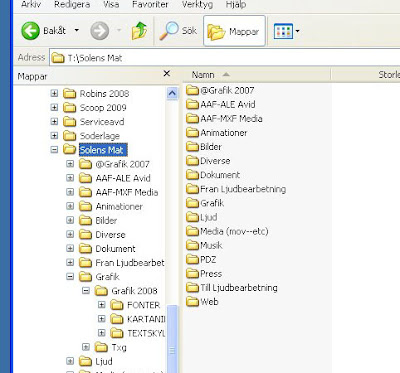Expand the Robins 2008 tree node

pos(54,93)
